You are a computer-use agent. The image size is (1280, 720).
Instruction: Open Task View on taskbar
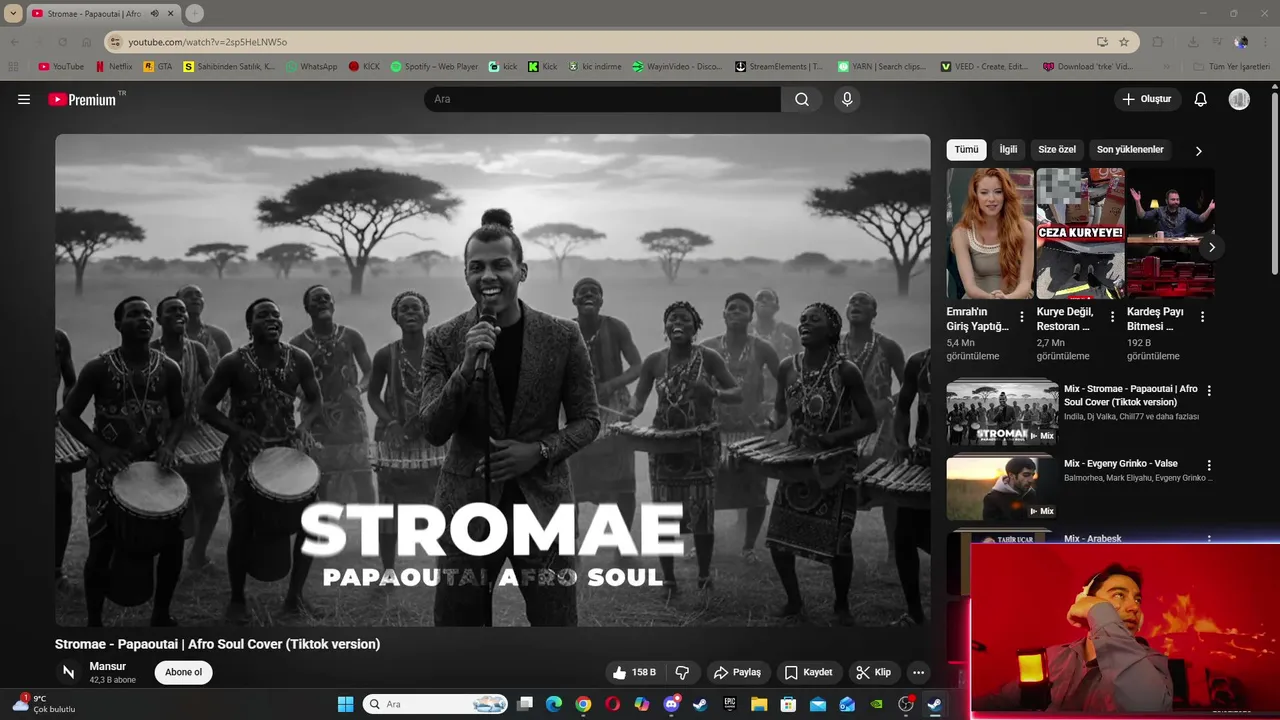coord(525,704)
